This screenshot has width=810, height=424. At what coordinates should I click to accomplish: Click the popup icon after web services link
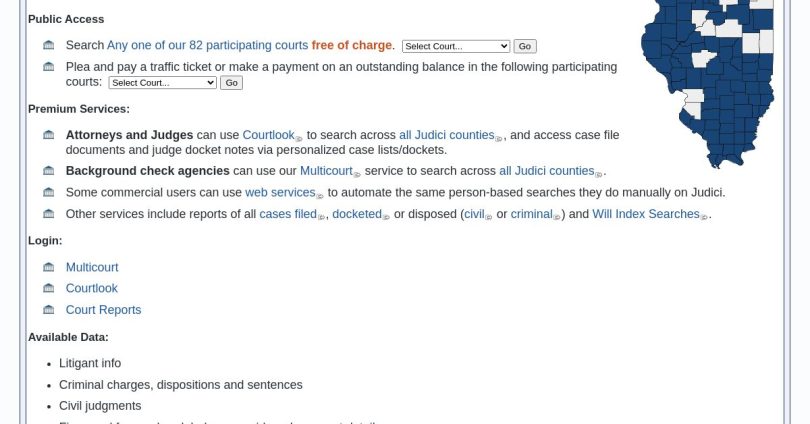pos(320,196)
